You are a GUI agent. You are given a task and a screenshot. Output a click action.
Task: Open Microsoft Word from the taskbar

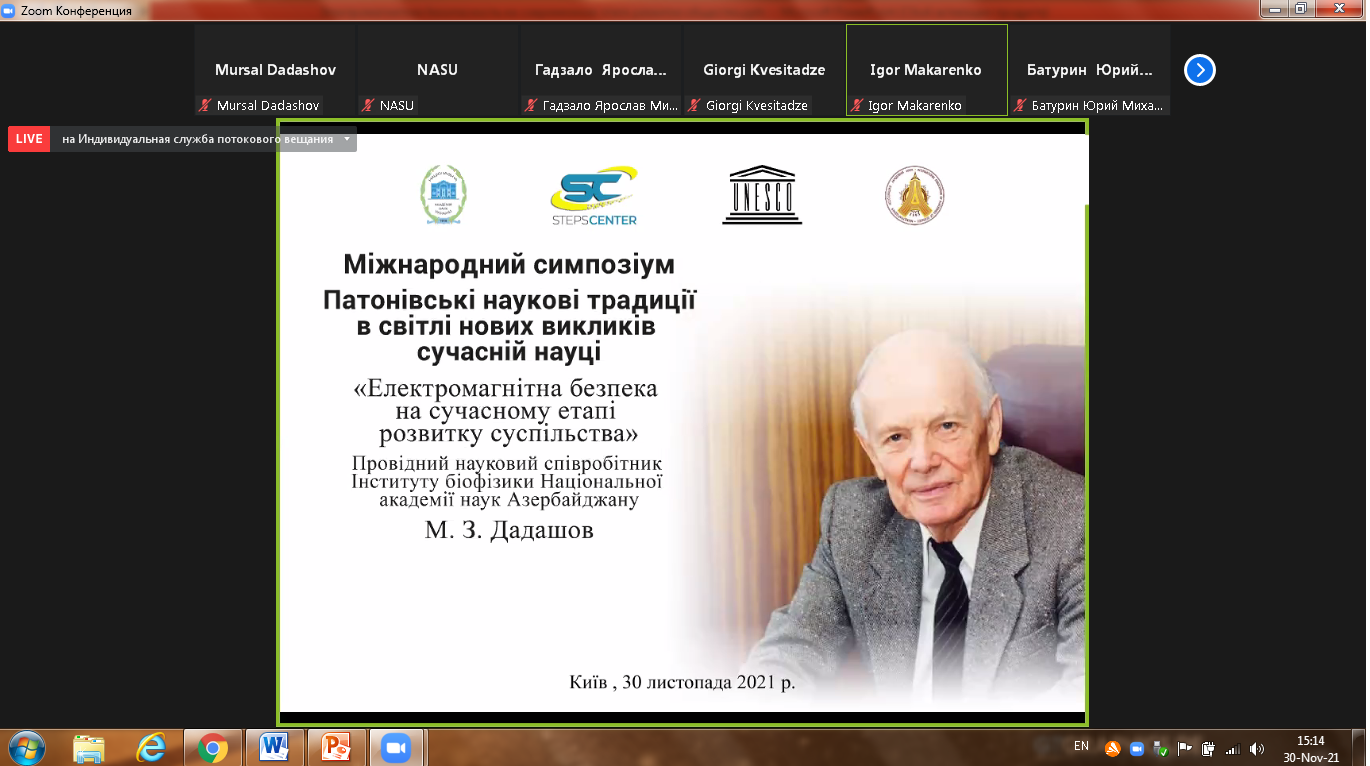(x=273, y=747)
